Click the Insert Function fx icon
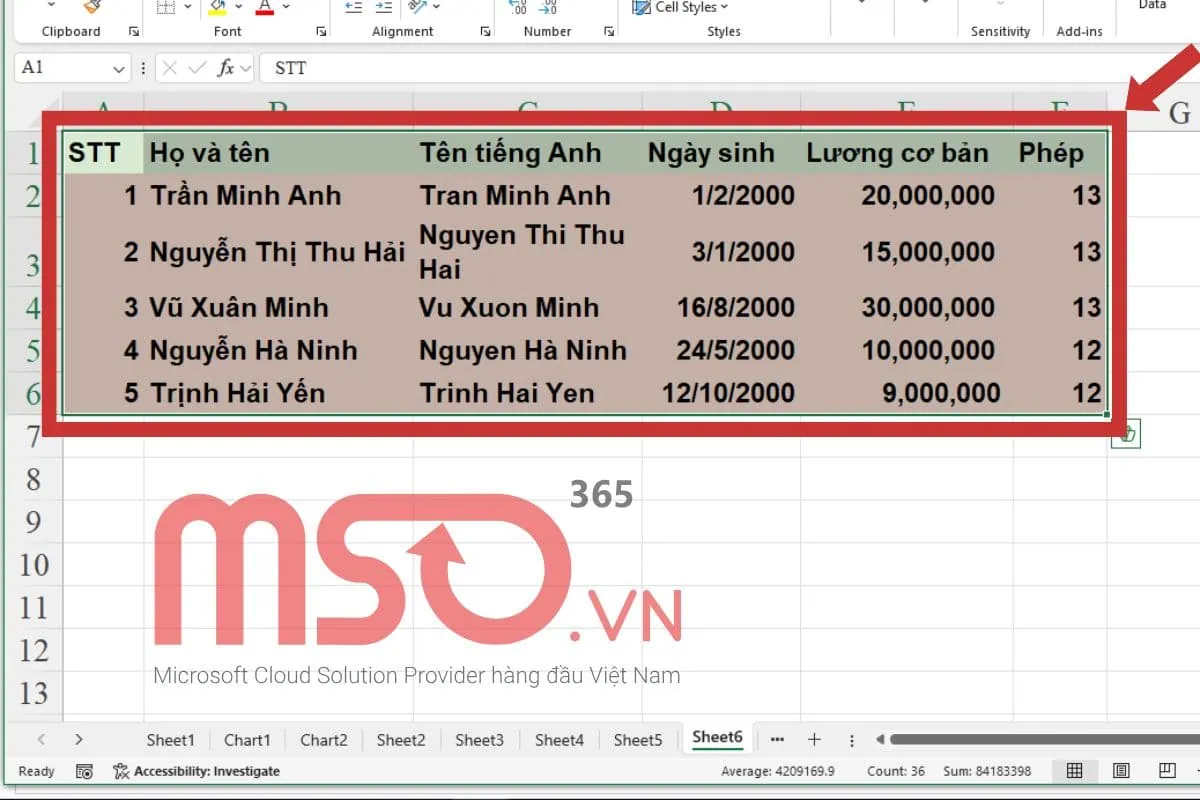Image resolution: width=1200 pixels, height=800 pixels. click(228, 68)
